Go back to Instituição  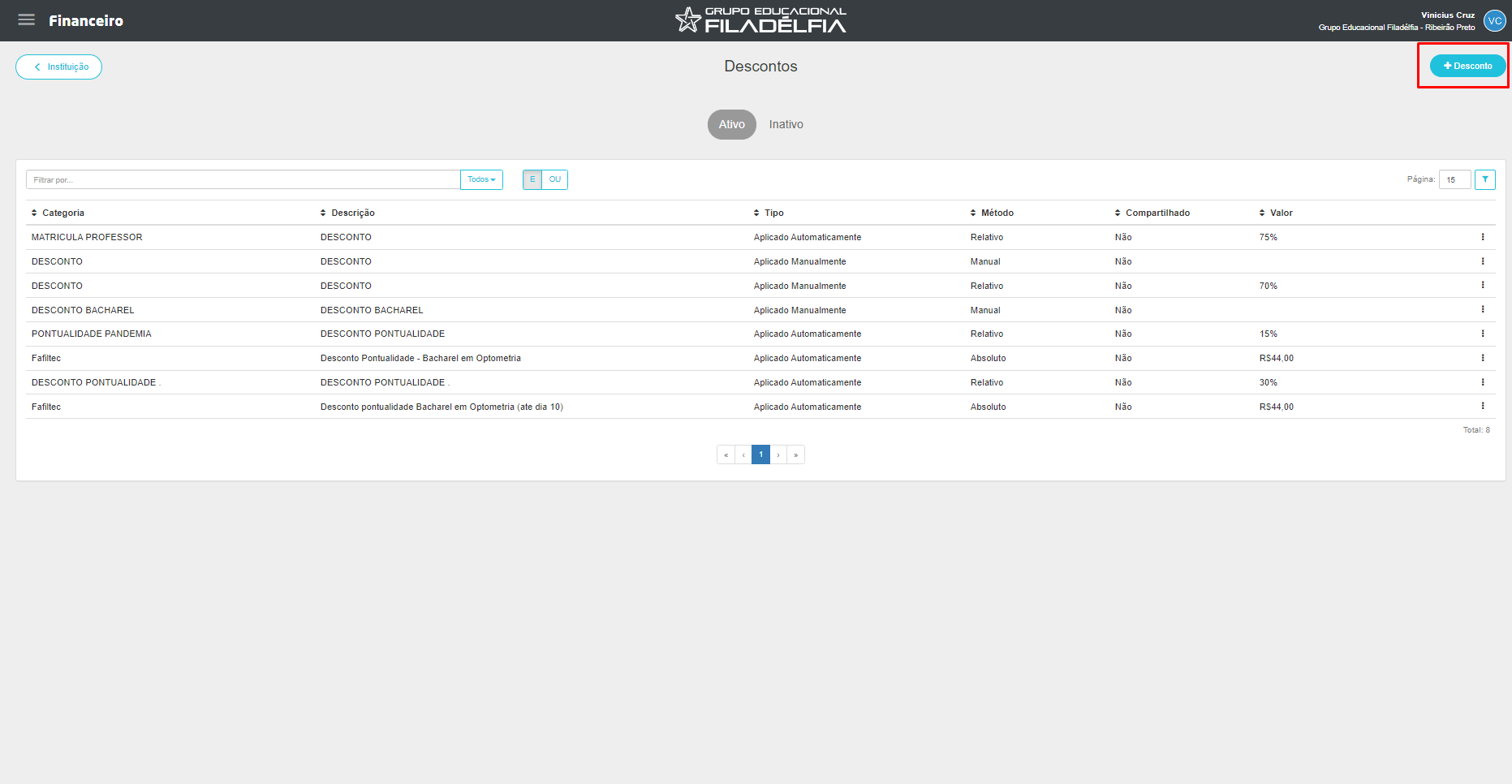59,67
